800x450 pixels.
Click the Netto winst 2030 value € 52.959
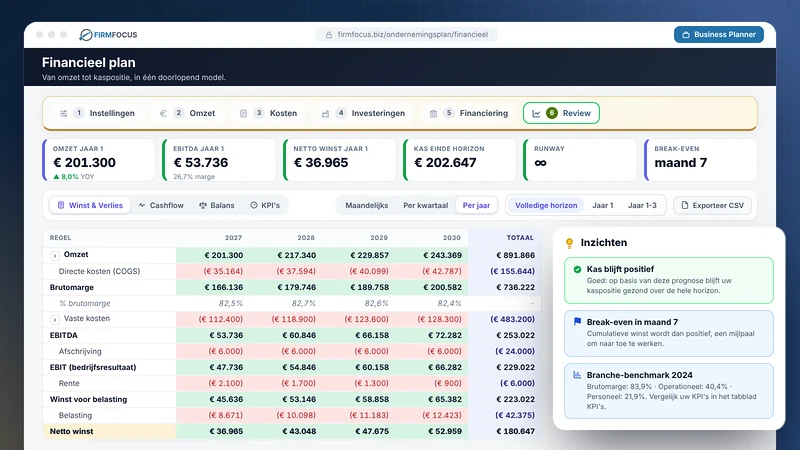click(444, 431)
